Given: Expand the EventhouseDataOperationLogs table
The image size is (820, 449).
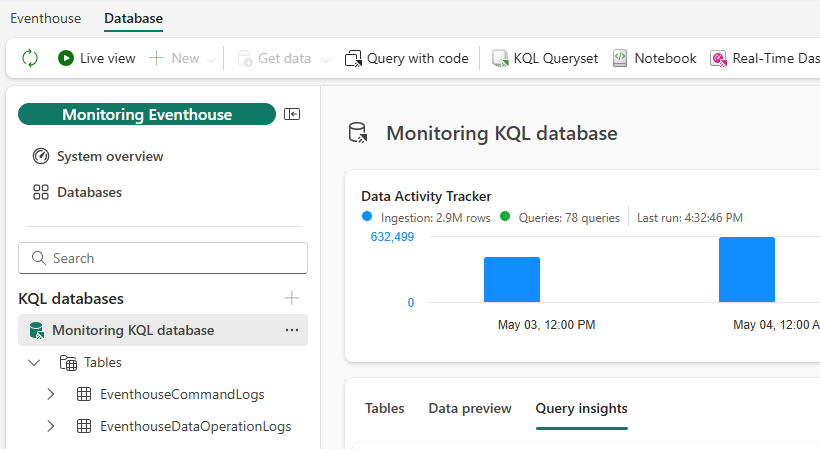Looking at the screenshot, I should tap(51, 426).
